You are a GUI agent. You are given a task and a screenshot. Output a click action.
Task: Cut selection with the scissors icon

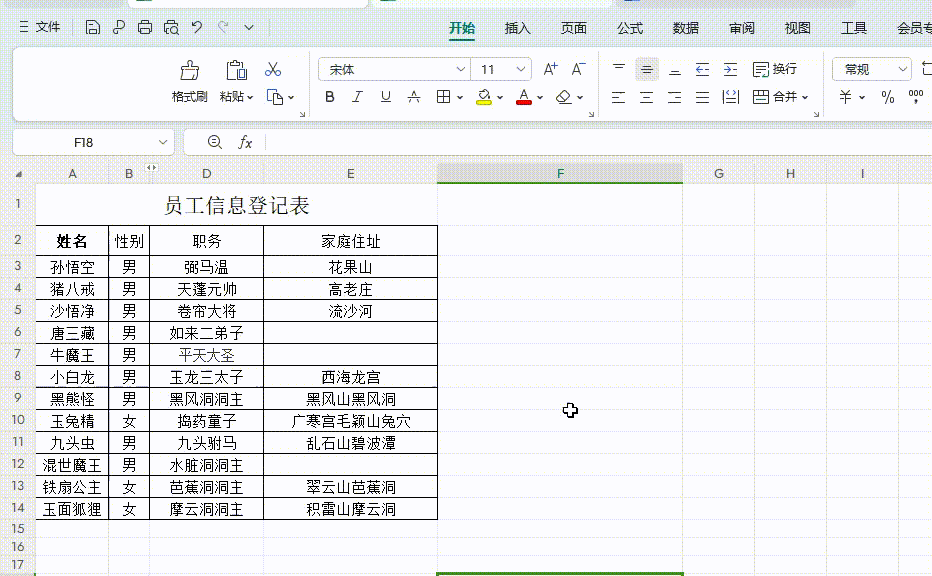(x=273, y=70)
